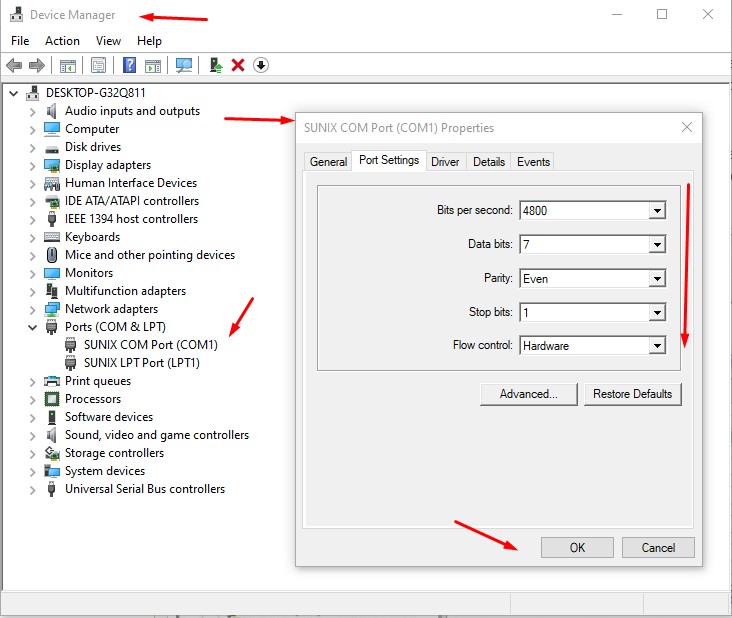Expand the Monitors node
Screen dimensions: 732x618
coord(32,274)
